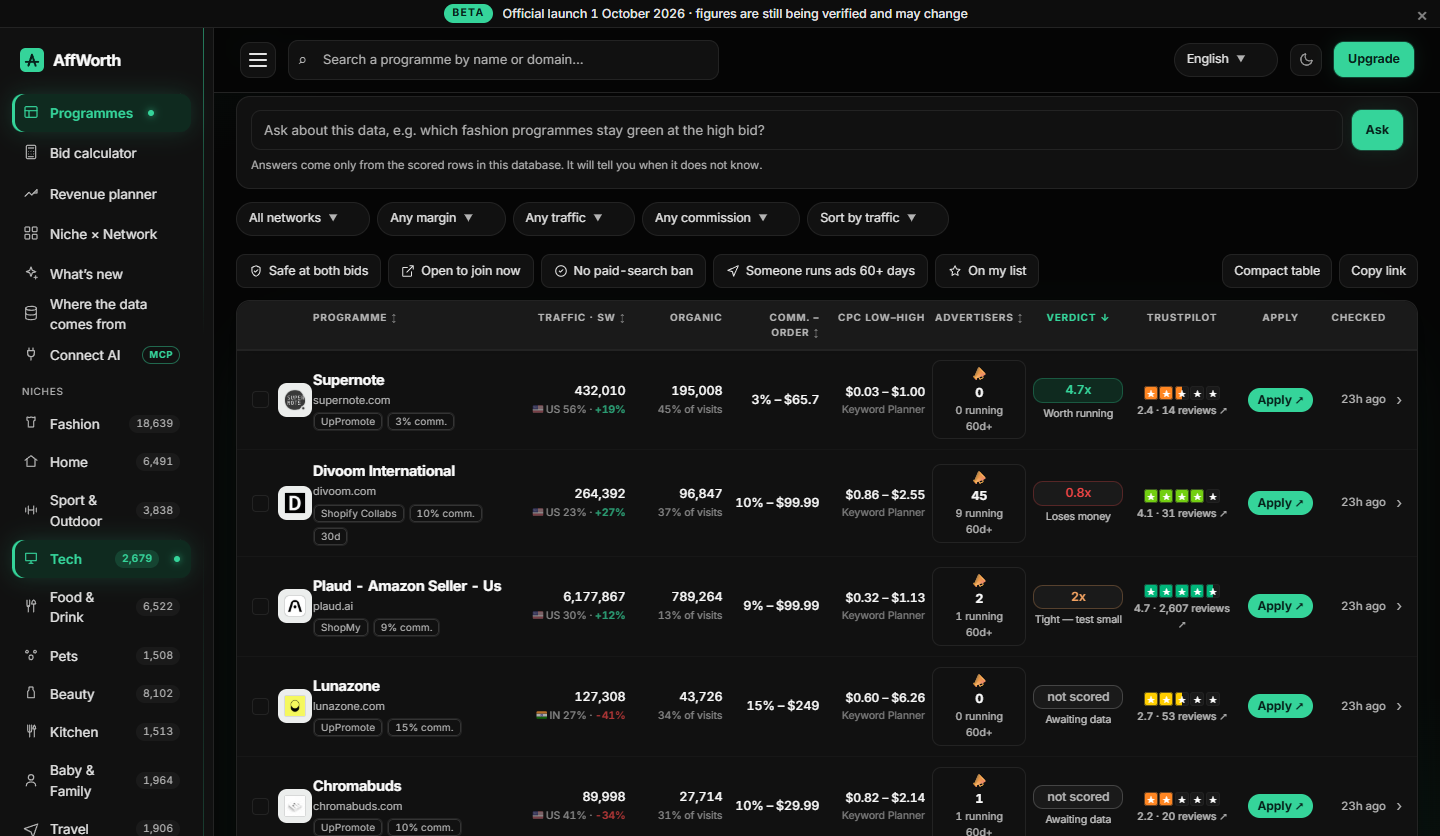Screen dimensions: 1440x836
Task: Toggle dark mode moon icon
Action: (x=1306, y=59)
